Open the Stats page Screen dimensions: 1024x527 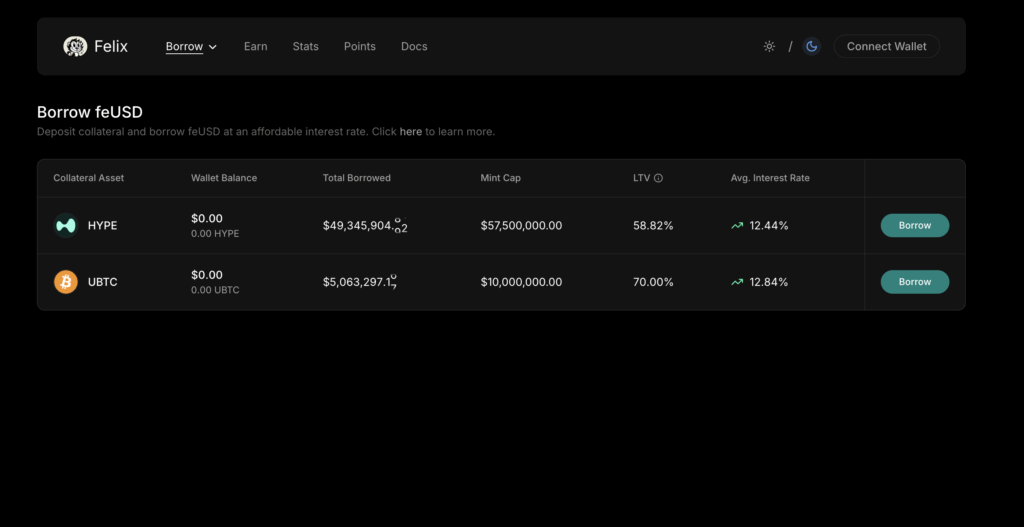point(306,46)
